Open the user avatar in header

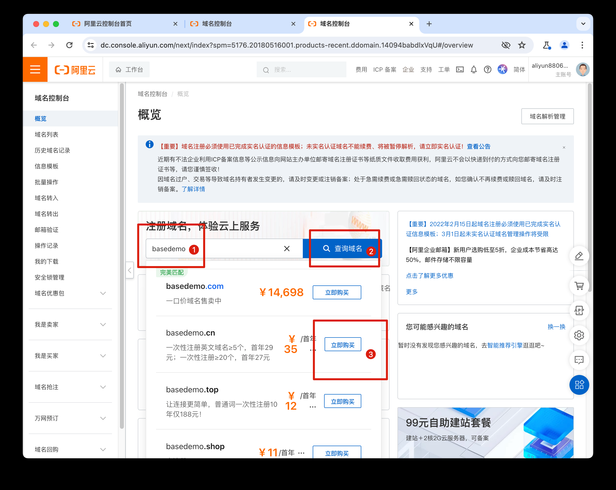pyautogui.click(x=583, y=70)
